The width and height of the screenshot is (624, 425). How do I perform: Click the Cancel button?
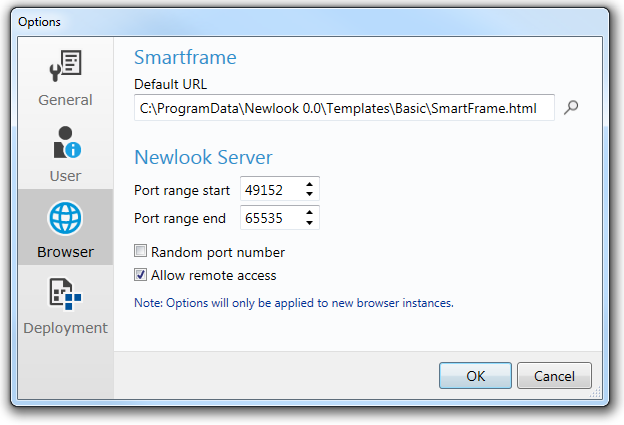(x=554, y=376)
